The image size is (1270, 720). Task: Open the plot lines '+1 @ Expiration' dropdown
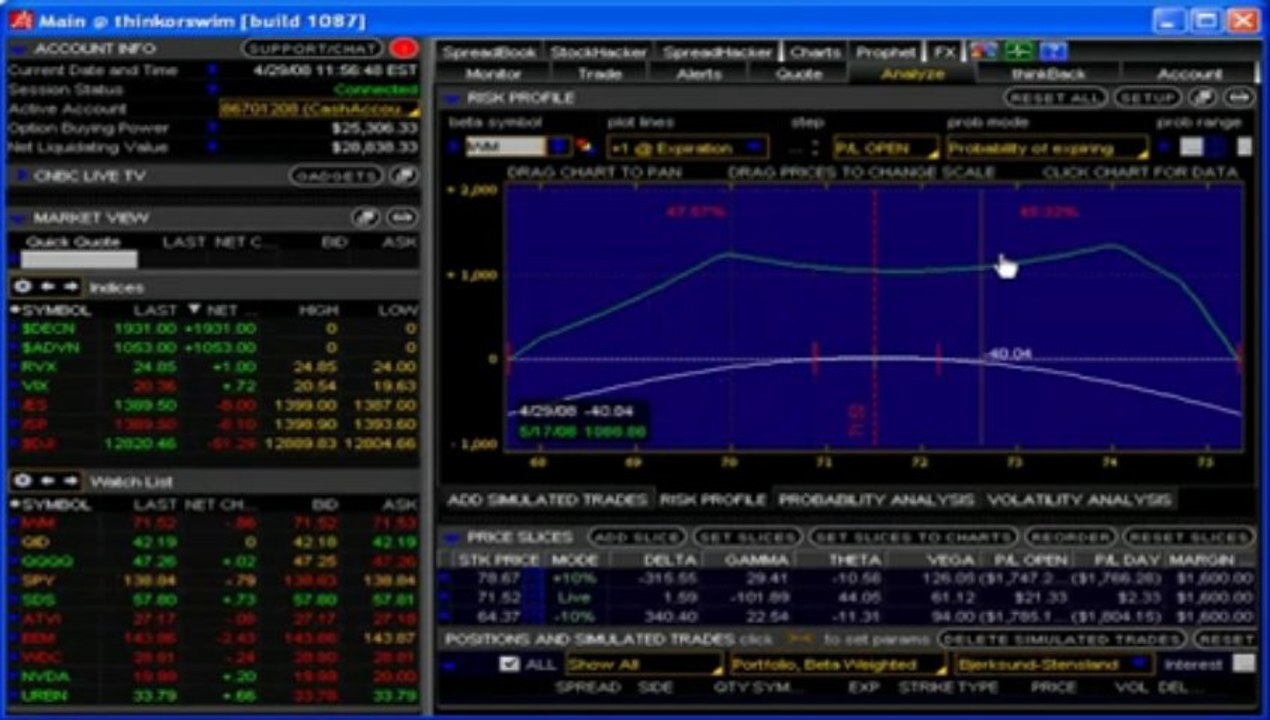687,148
